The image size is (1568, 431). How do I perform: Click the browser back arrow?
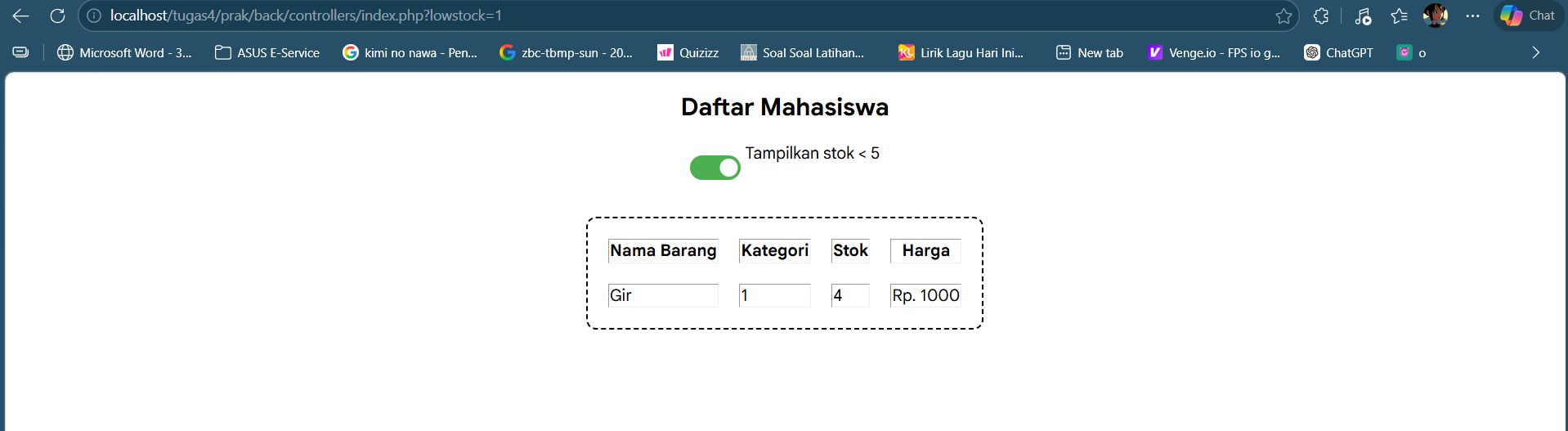(21, 16)
